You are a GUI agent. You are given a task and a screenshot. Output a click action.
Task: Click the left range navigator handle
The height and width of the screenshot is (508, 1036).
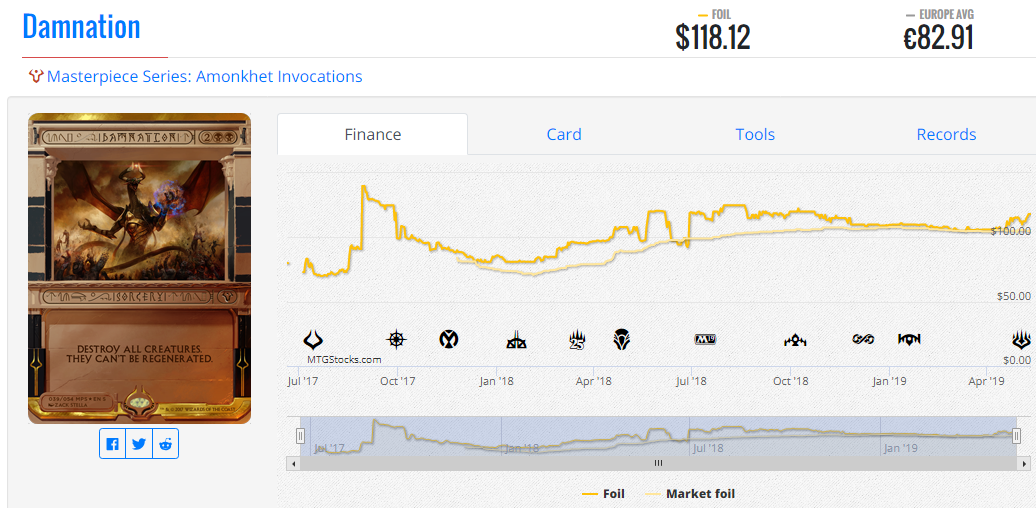[x=300, y=435]
